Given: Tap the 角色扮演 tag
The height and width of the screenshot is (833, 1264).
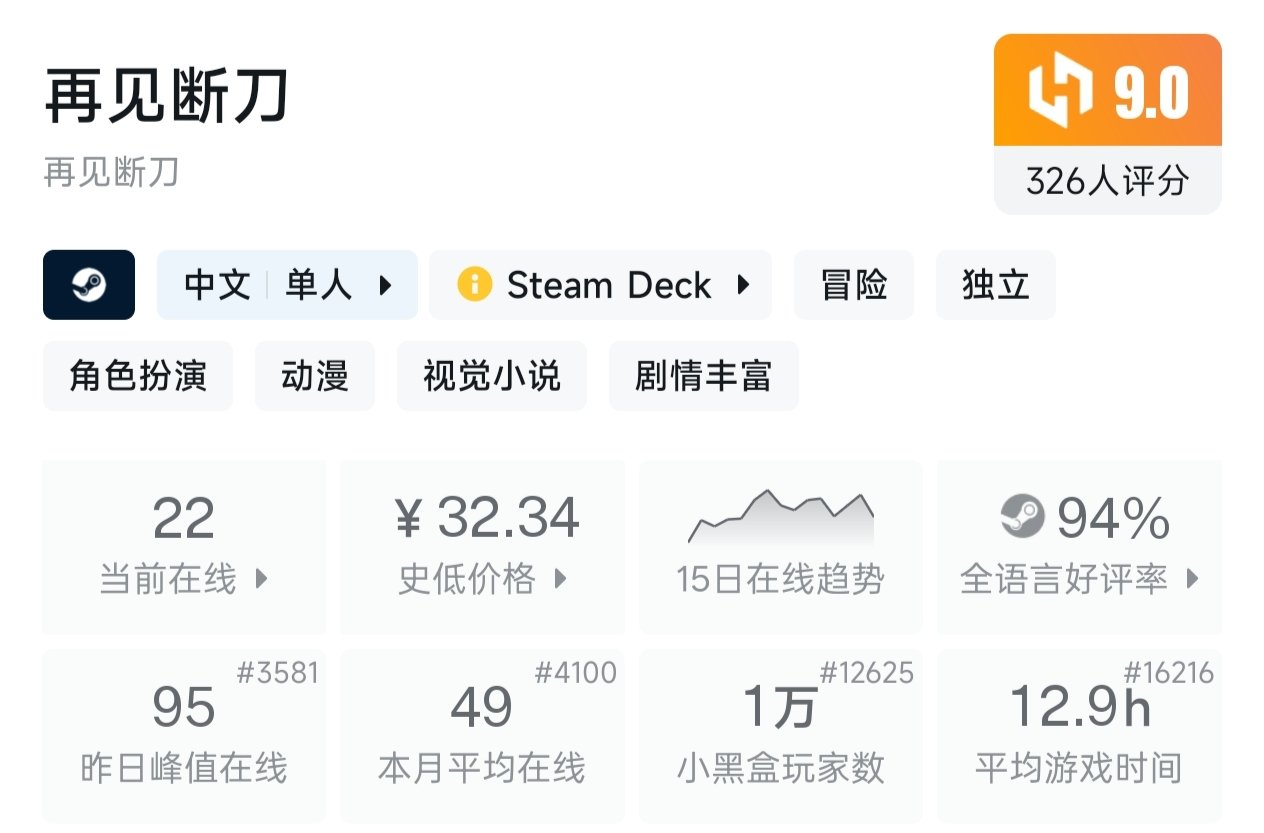Looking at the screenshot, I should pyautogui.click(x=138, y=376).
